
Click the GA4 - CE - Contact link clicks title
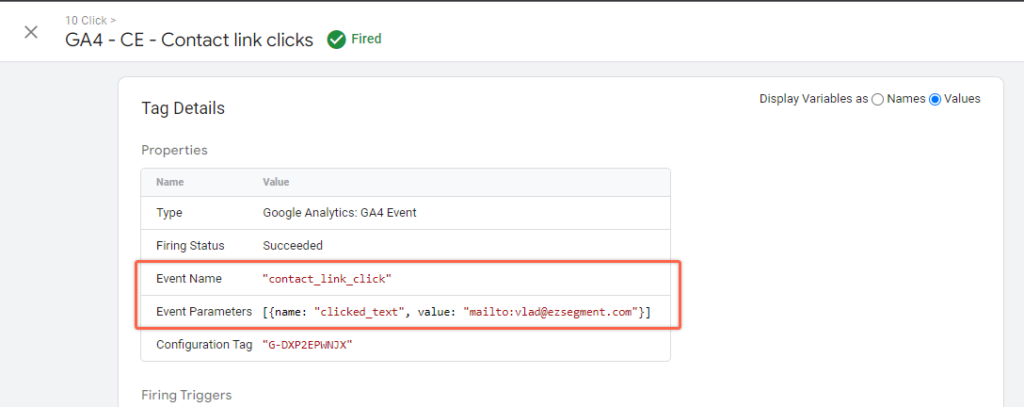[189, 40]
